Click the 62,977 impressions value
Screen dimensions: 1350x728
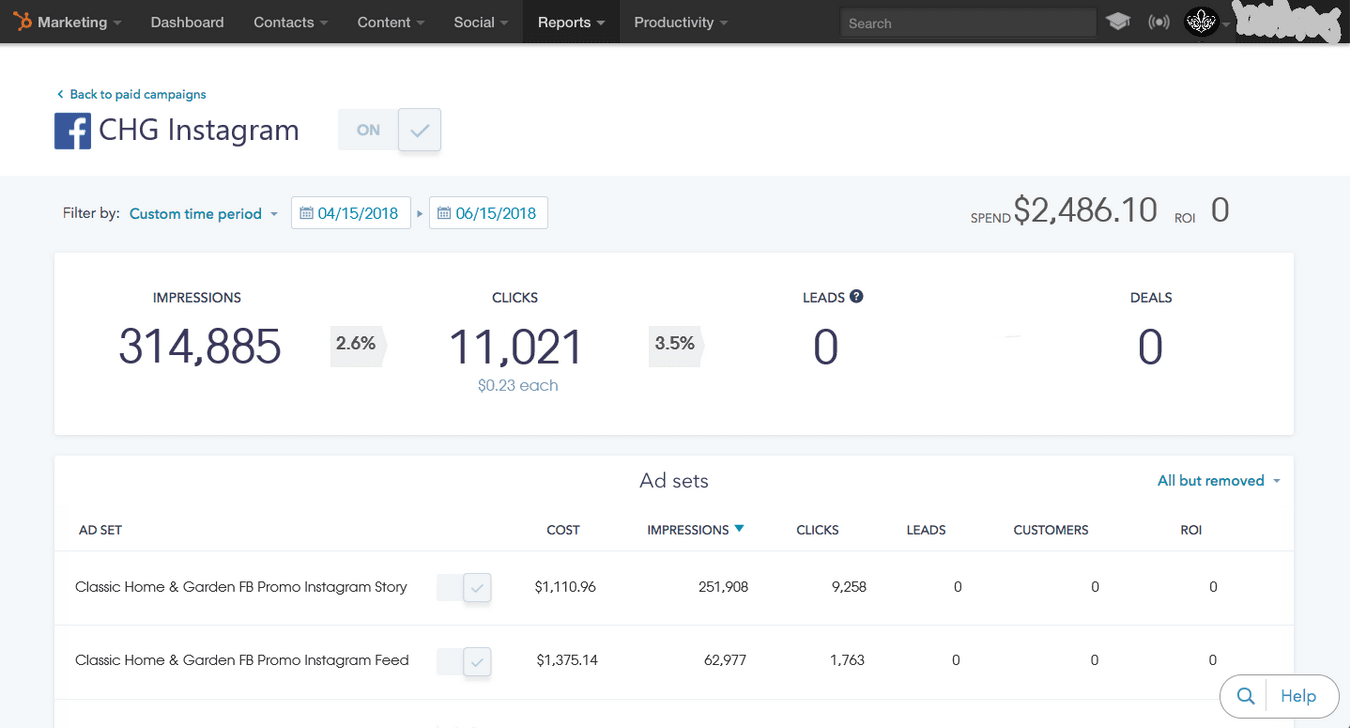coord(725,660)
